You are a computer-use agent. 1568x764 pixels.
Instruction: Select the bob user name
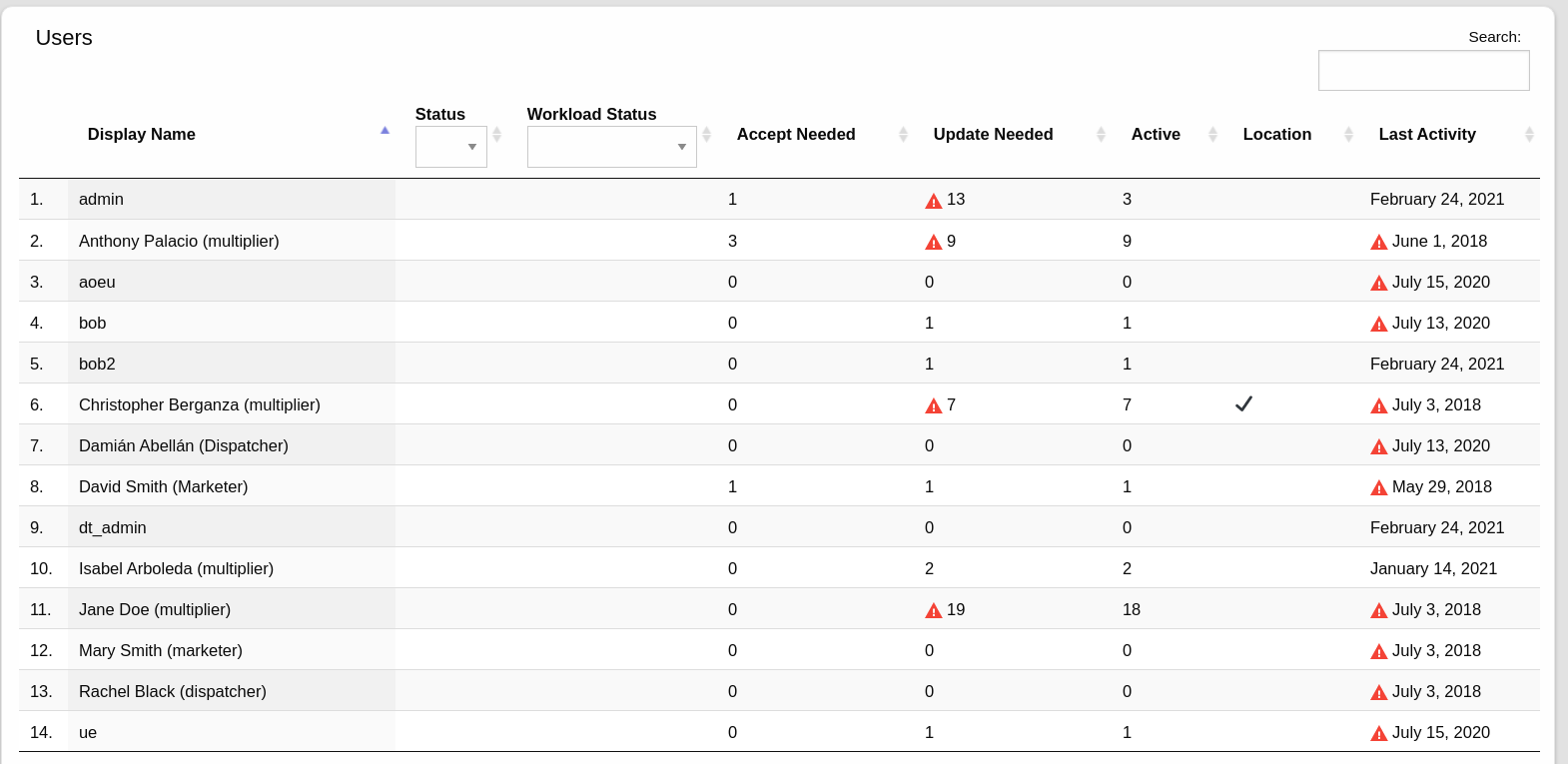coord(92,323)
